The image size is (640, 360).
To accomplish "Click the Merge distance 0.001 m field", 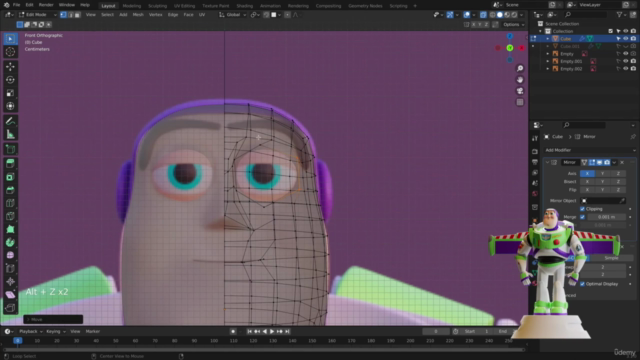I will tap(606, 217).
